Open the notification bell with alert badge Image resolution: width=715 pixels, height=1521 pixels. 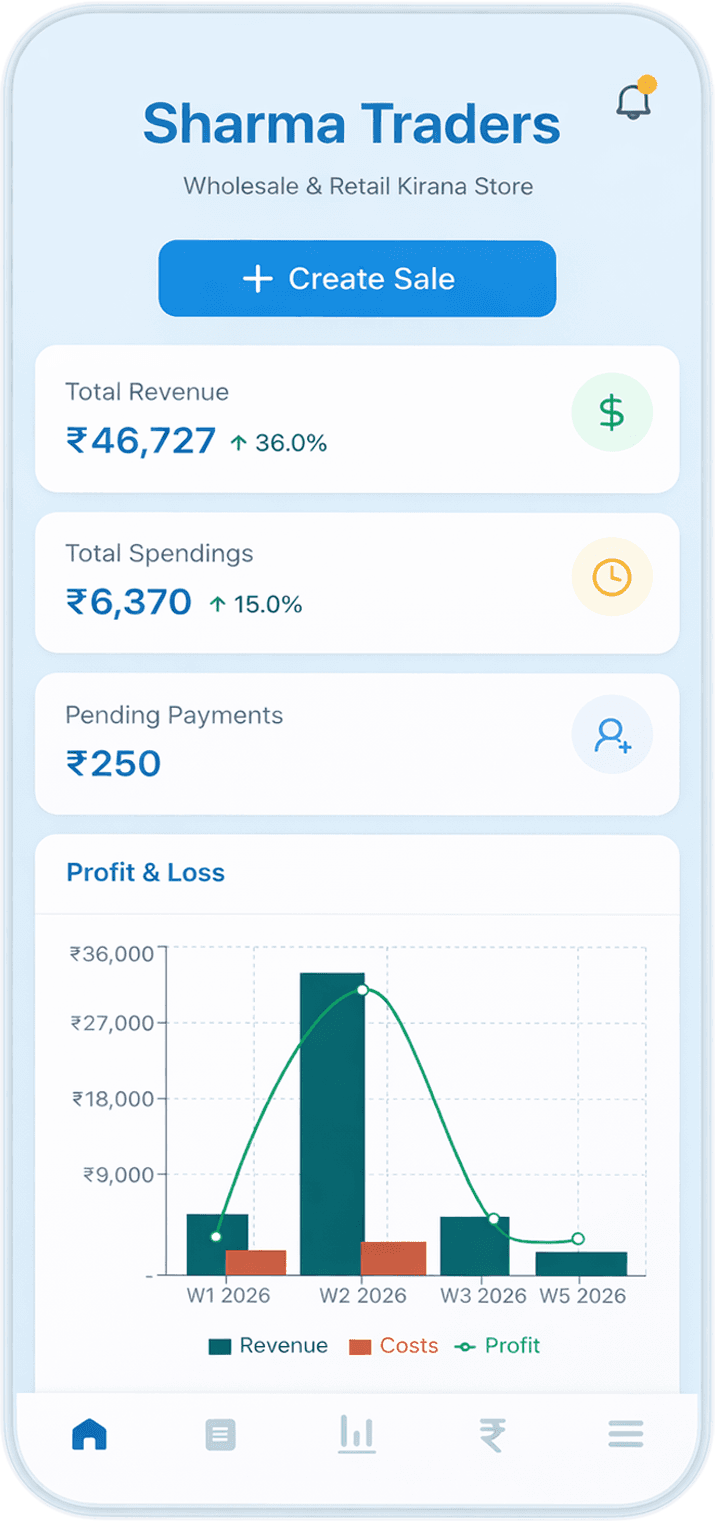tap(633, 102)
